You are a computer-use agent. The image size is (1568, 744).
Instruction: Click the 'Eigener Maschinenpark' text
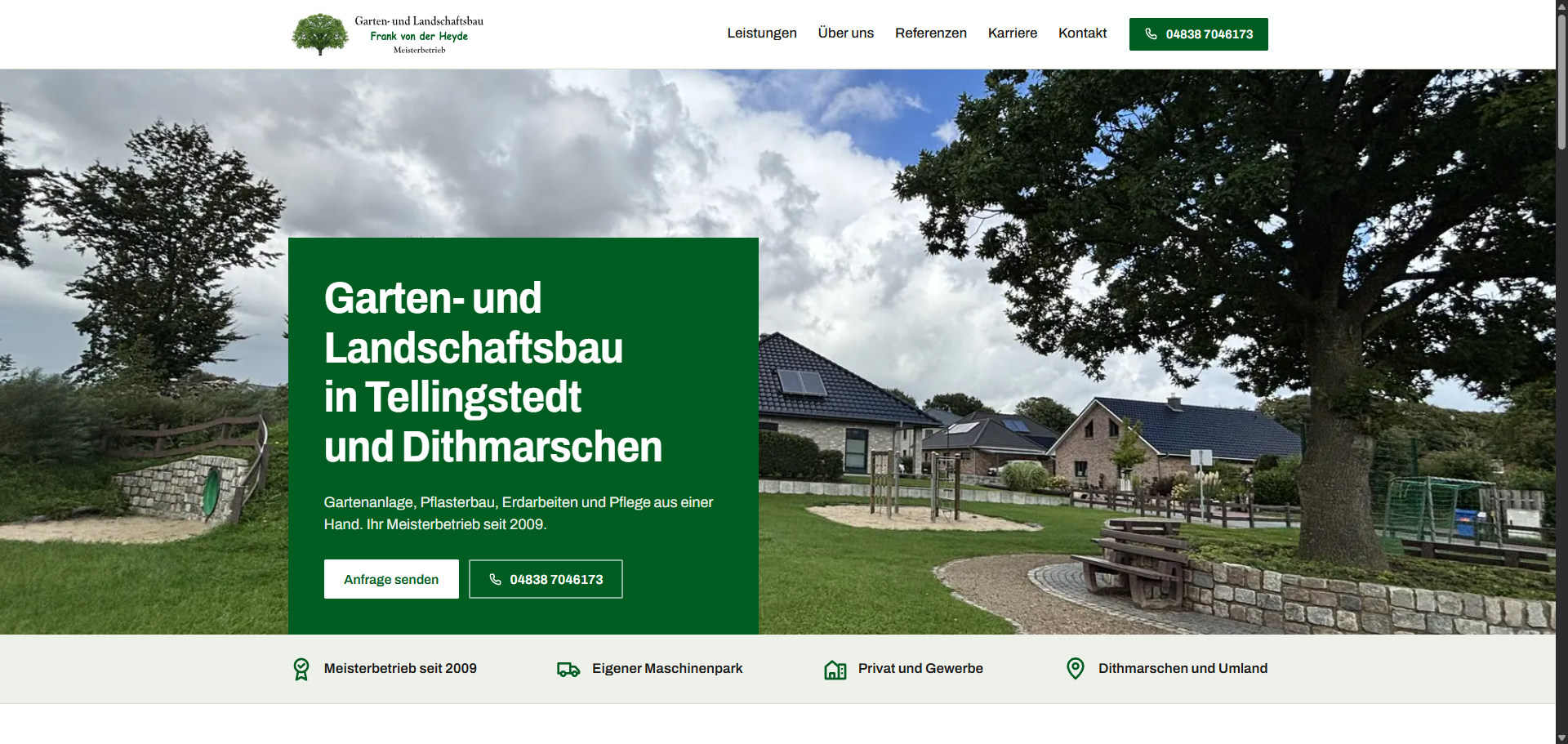tap(667, 669)
